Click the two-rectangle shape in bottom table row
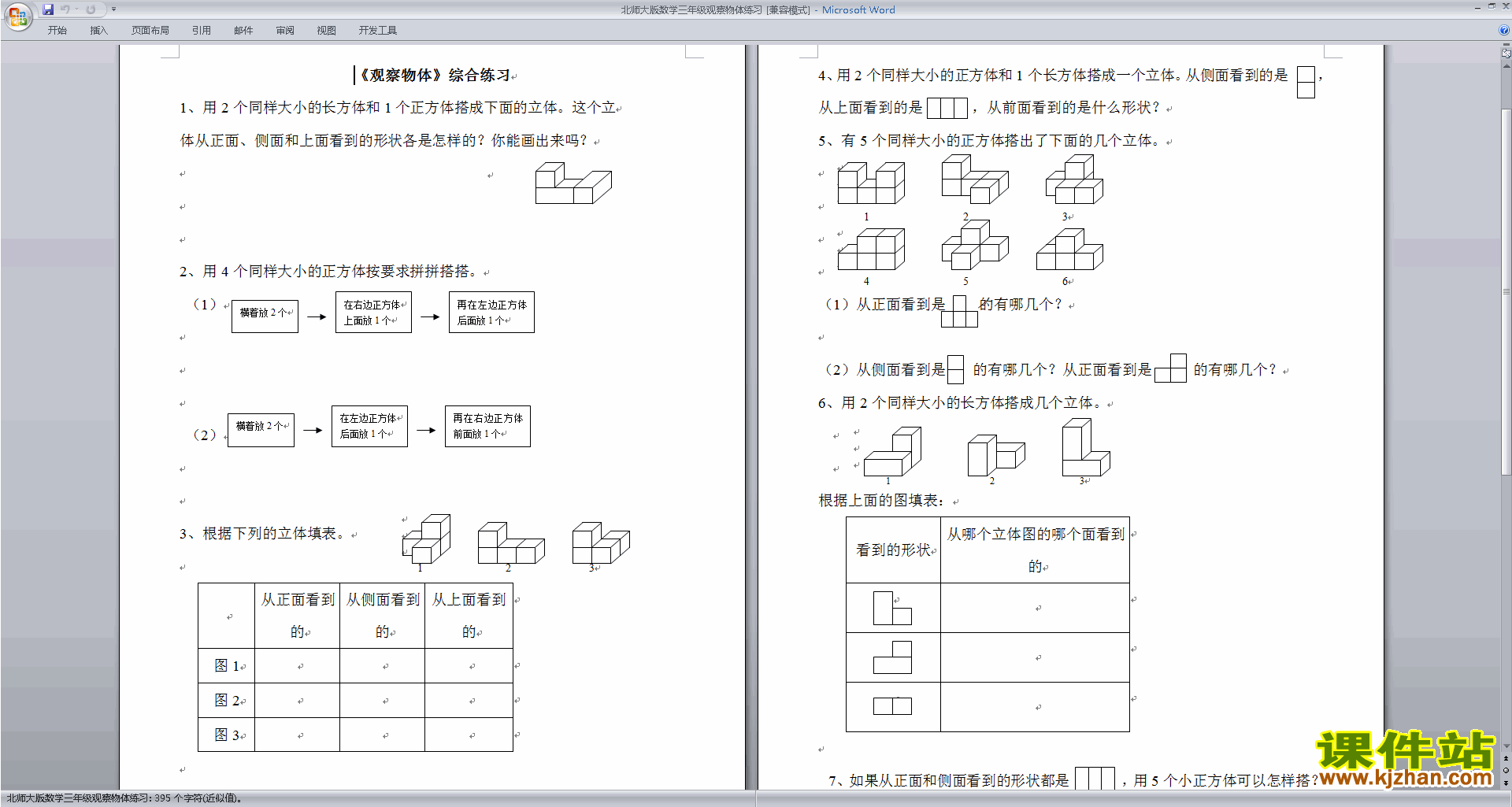 pyautogui.click(x=892, y=706)
